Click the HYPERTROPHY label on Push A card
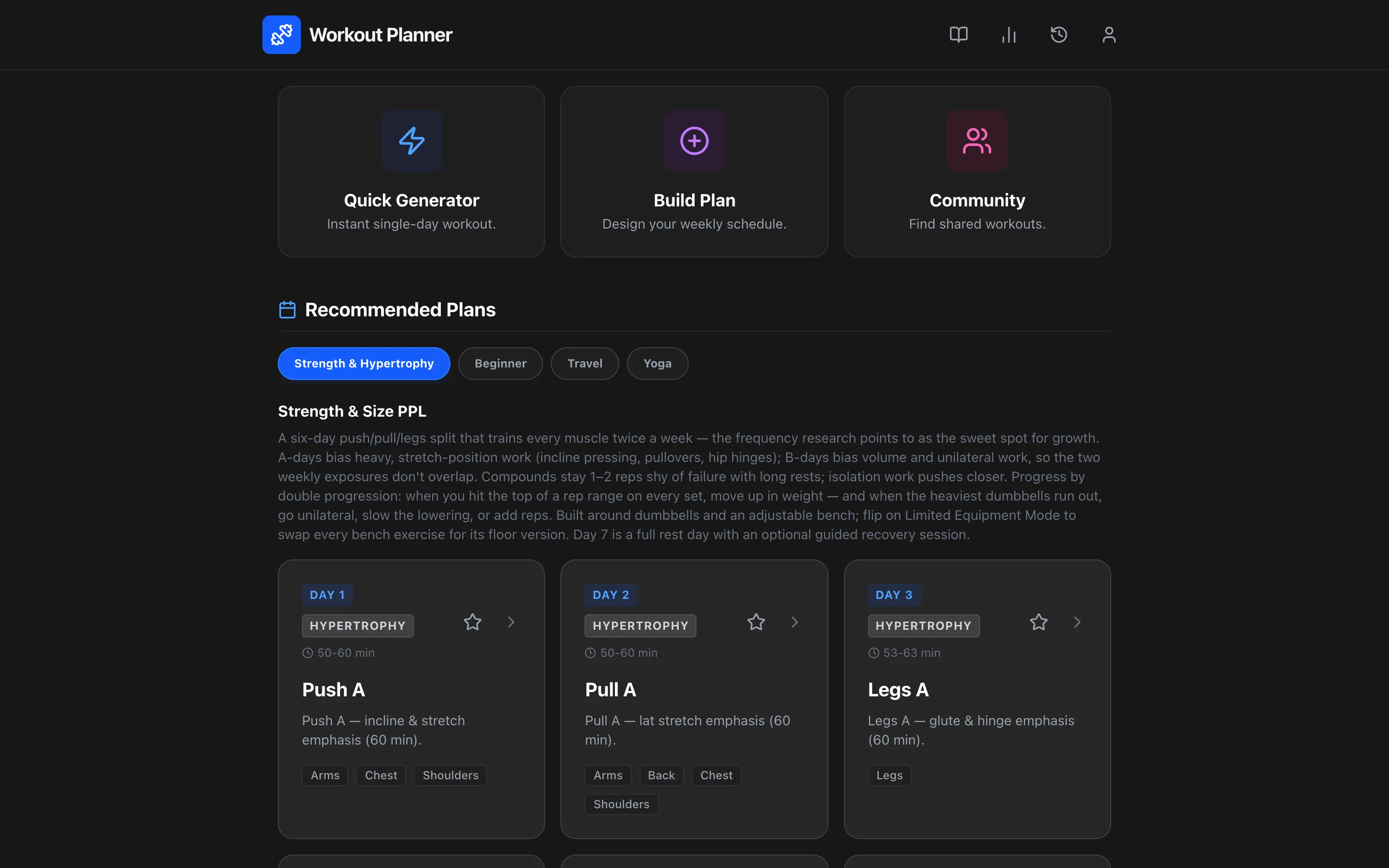 click(357, 626)
